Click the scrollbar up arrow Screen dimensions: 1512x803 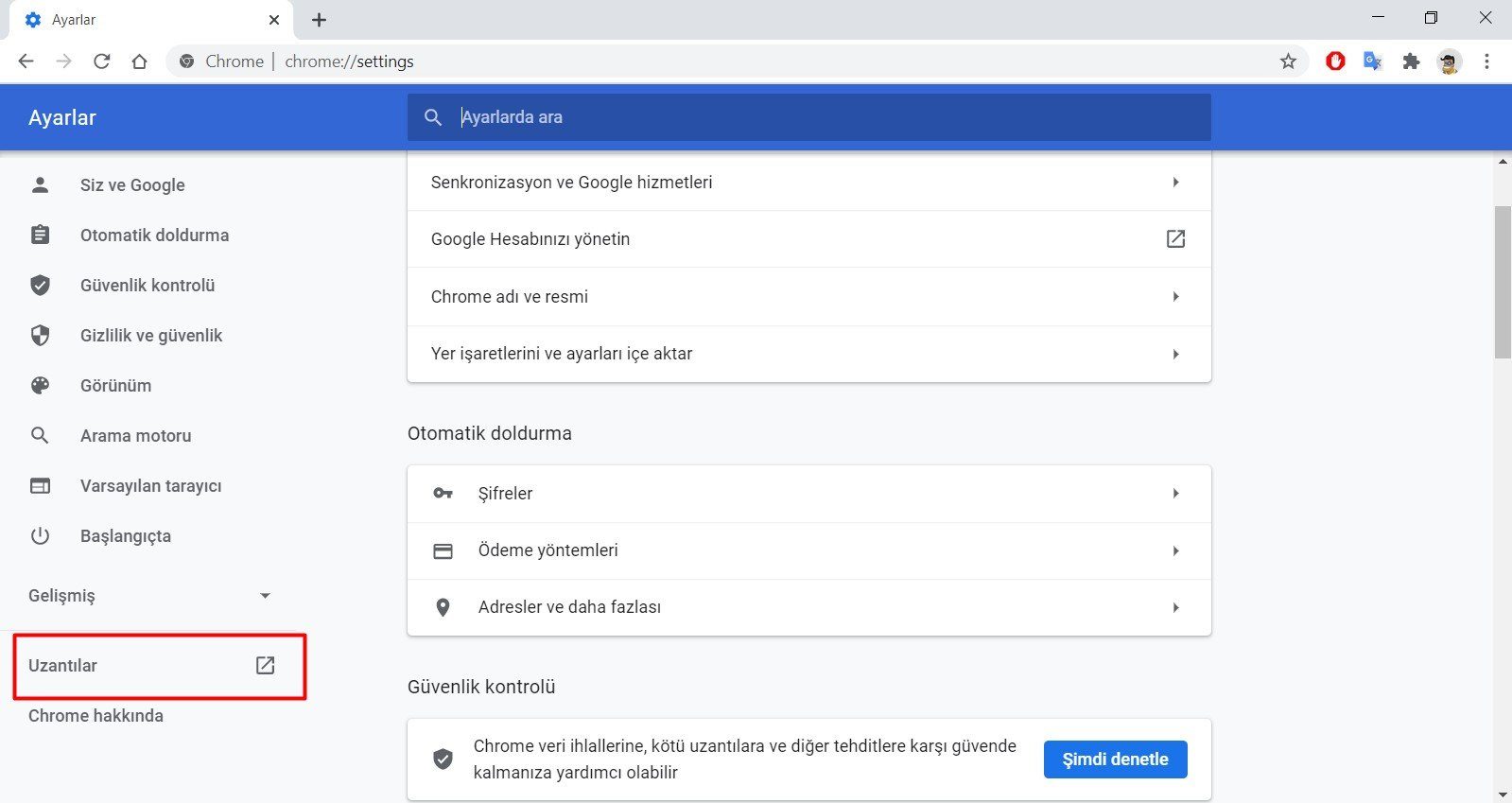1503,162
